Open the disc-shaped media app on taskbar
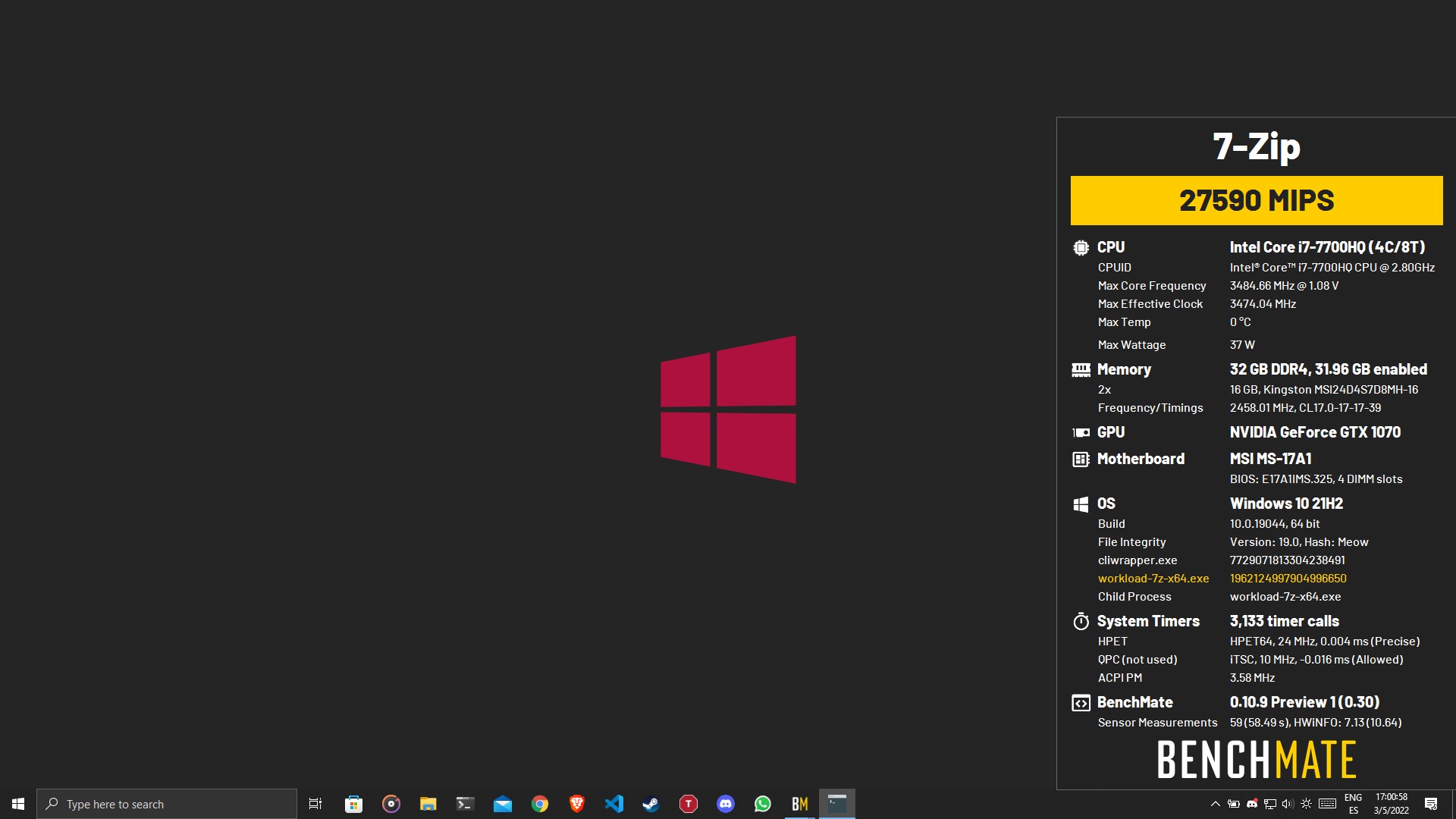Image resolution: width=1456 pixels, height=819 pixels. tap(391, 804)
